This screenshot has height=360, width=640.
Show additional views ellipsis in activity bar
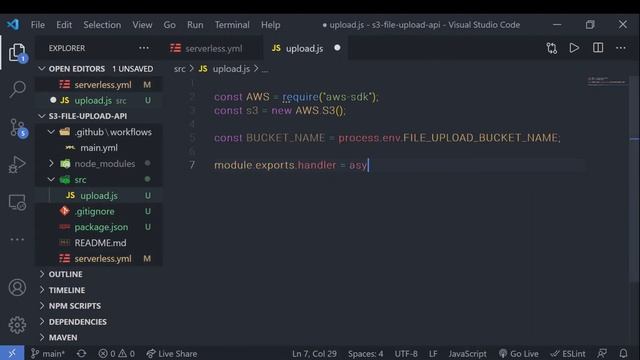click(x=17, y=240)
